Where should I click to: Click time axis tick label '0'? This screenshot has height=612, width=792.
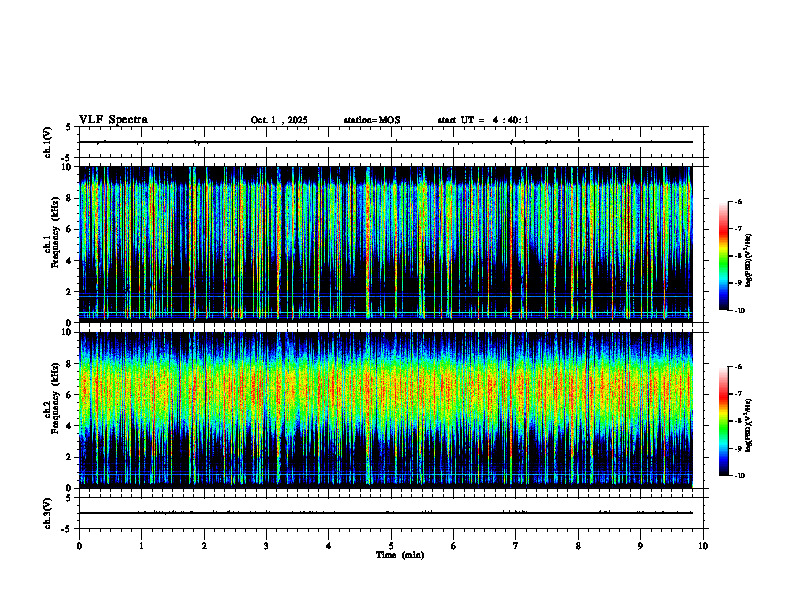click(79, 546)
